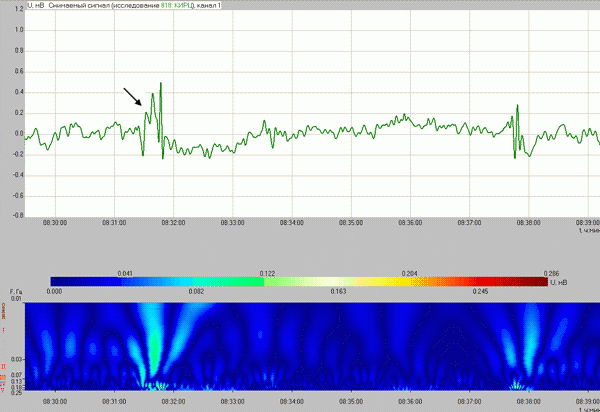Click the -0.4 value on voltage axis
This screenshot has height=412, width=600.
(18, 175)
